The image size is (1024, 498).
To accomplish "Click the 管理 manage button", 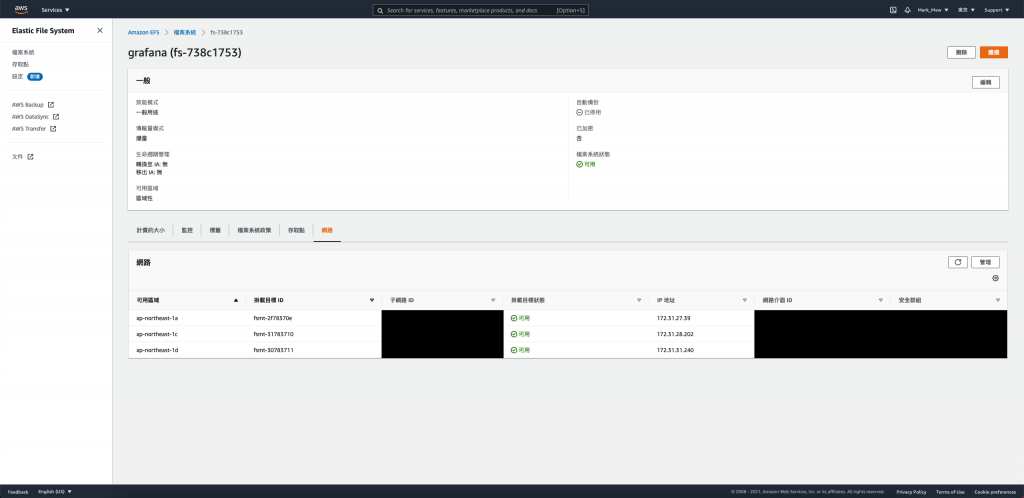I will point(985,262).
